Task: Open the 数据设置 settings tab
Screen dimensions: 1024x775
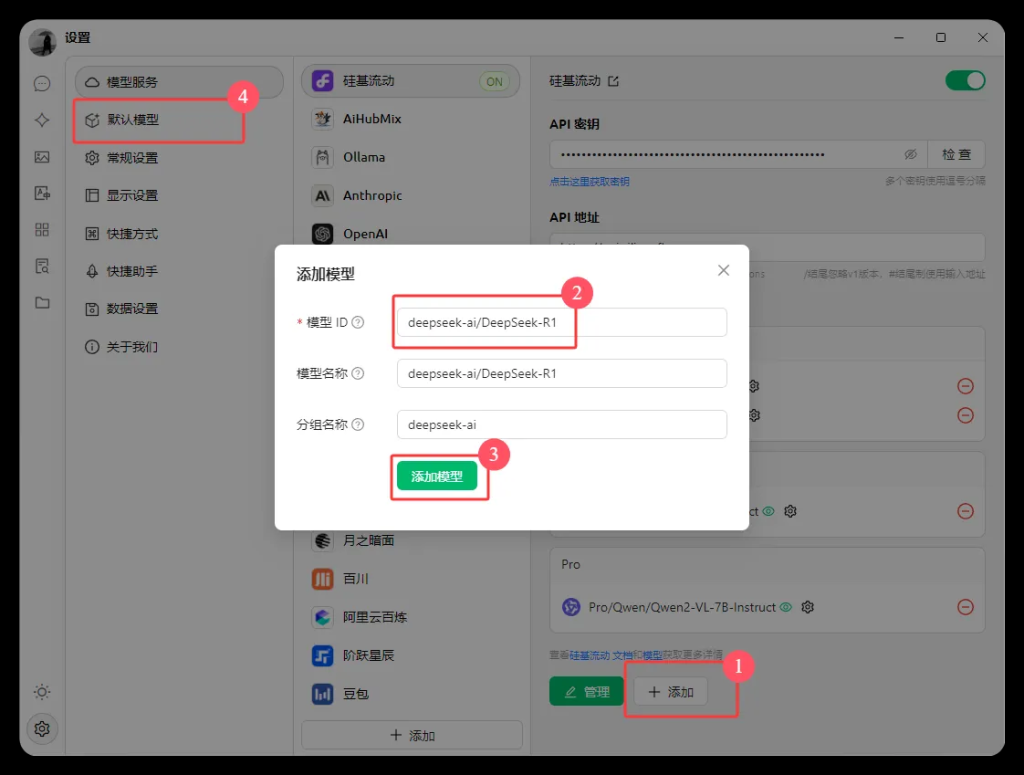Action: click(x=180, y=309)
